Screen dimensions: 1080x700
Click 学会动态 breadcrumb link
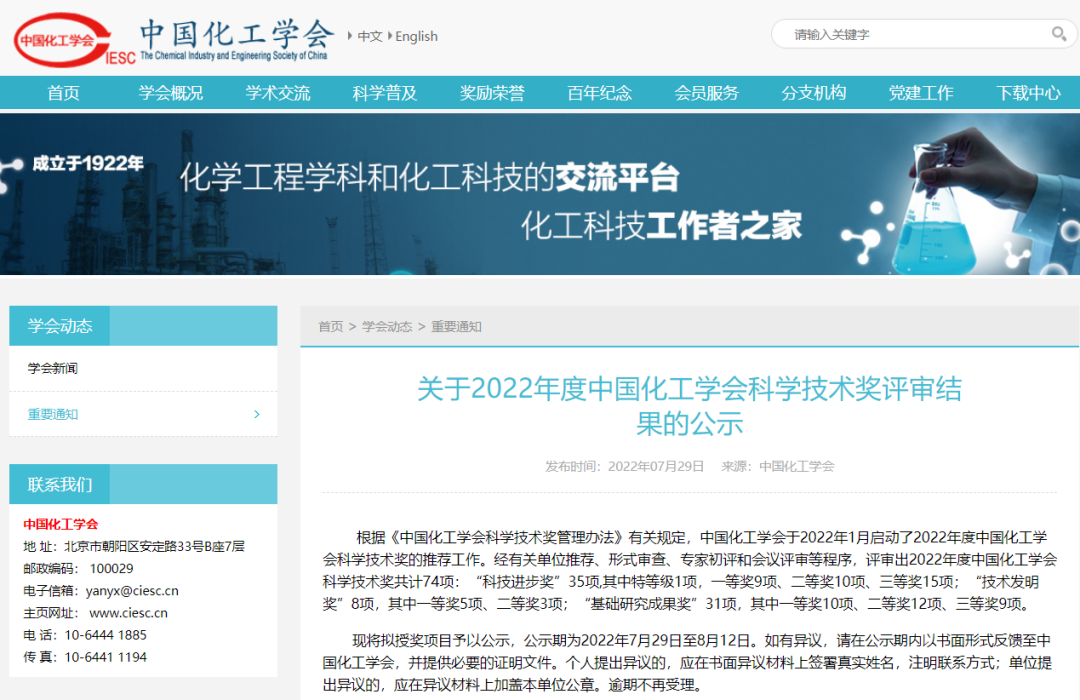[387, 327]
